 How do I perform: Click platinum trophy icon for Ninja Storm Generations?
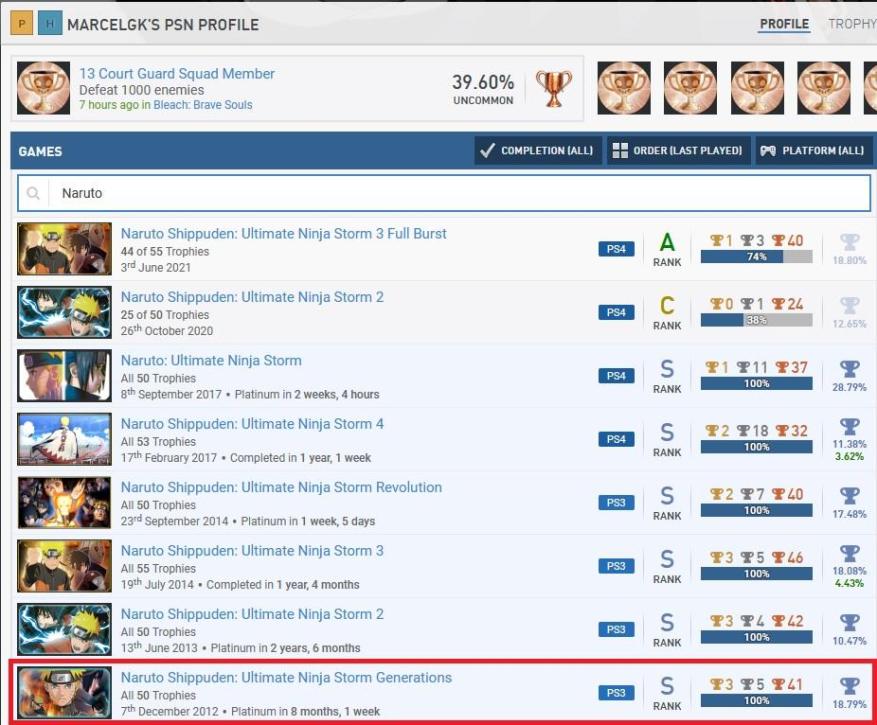(849, 685)
